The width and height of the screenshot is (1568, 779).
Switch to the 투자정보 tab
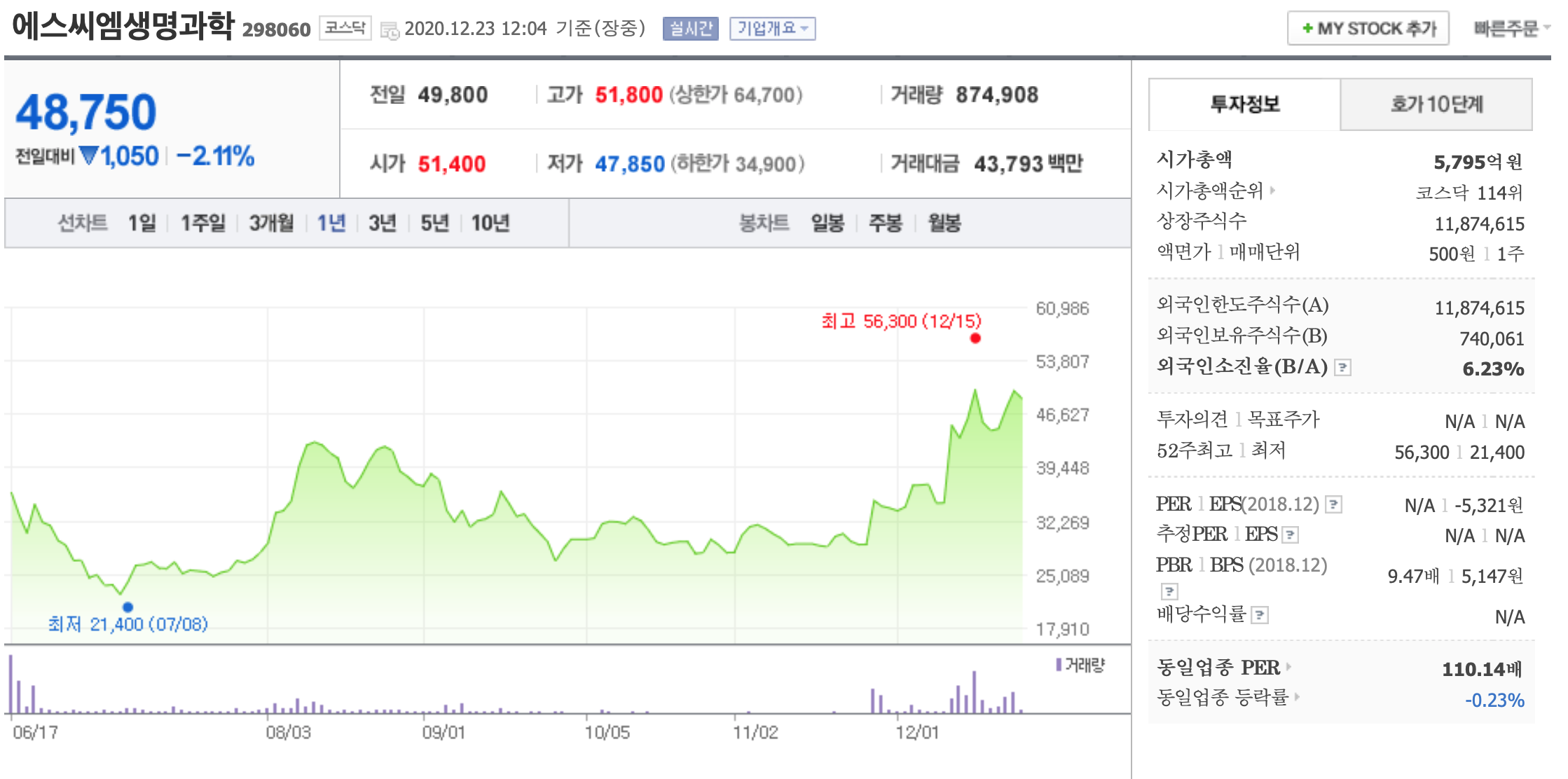tap(1245, 104)
